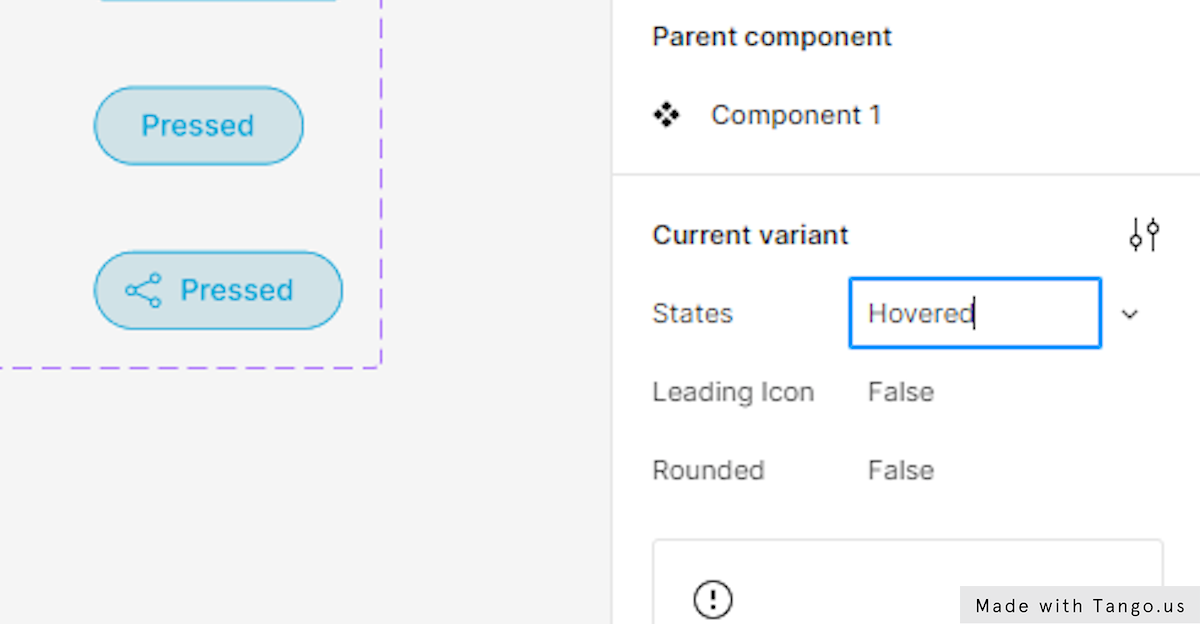Select the Pressed button variant without icon
This screenshot has height=624, width=1200.
[x=198, y=125]
